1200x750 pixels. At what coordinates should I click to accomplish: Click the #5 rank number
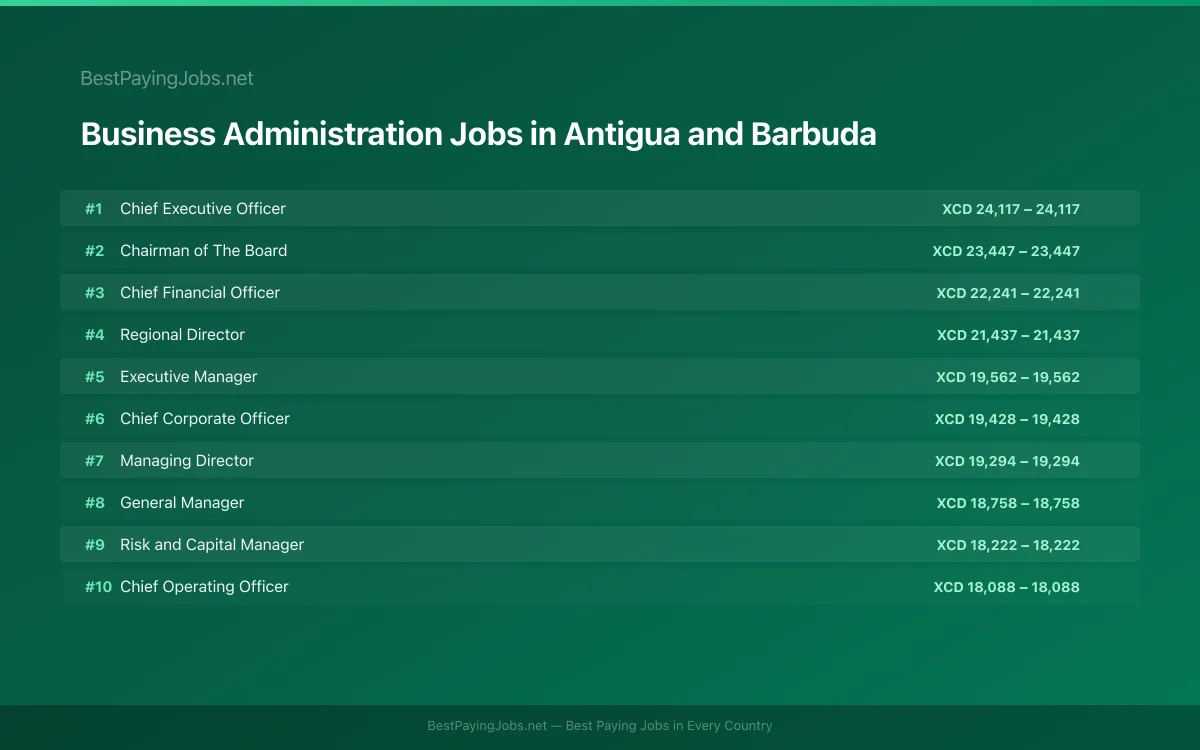point(94,377)
